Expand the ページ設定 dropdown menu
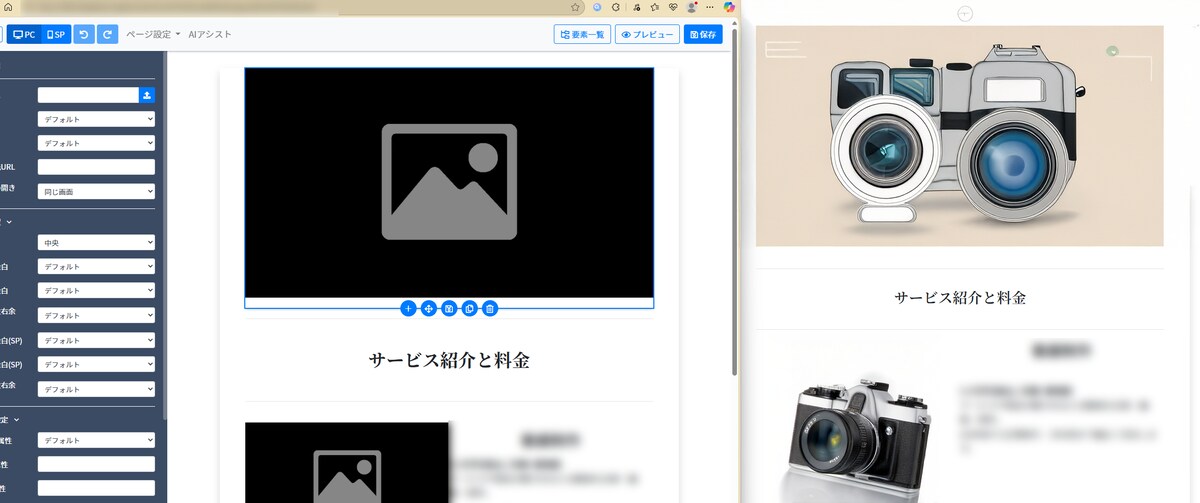Viewport: 1200px width, 503px height. [x=153, y=34]
